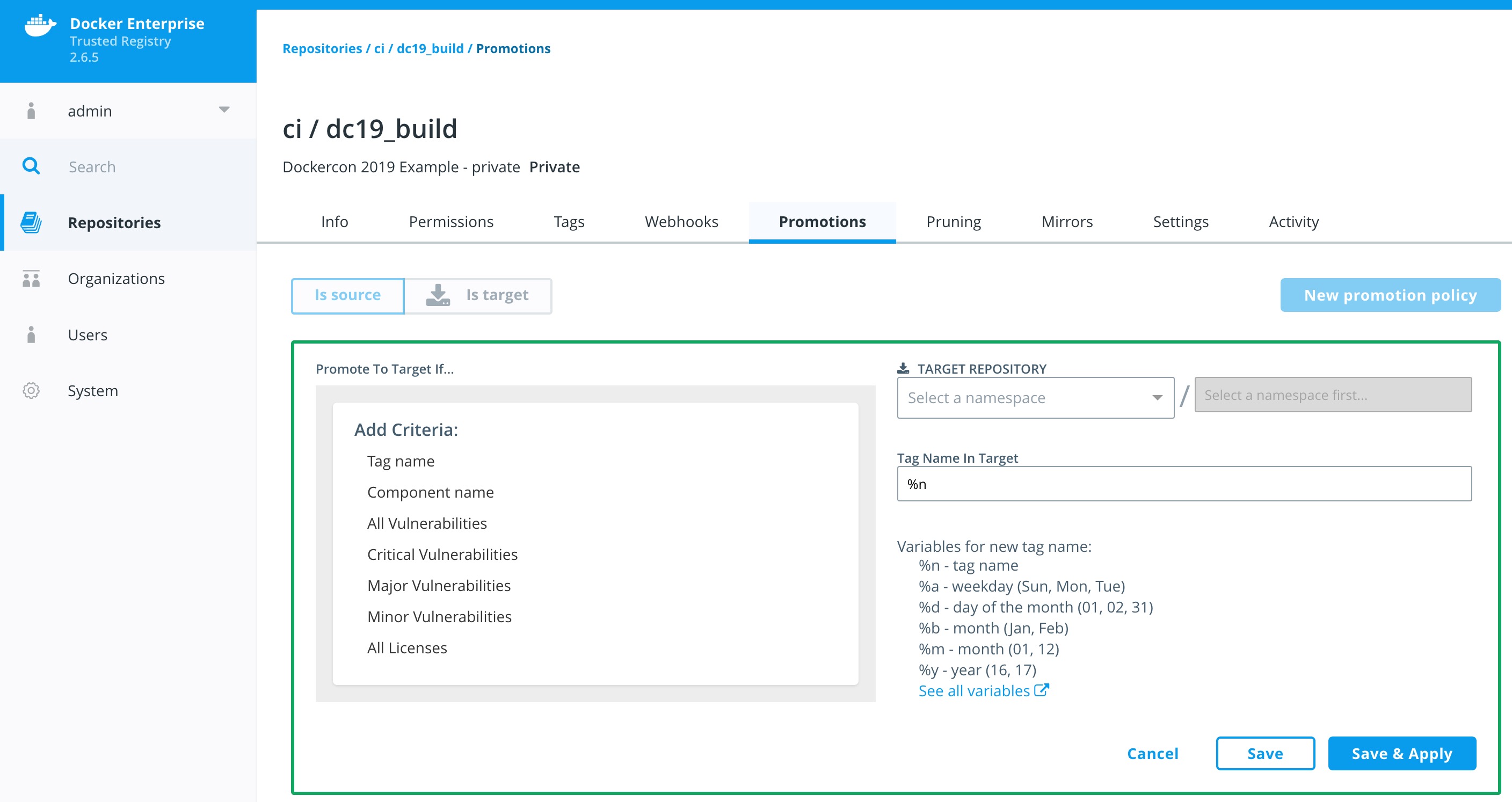
Task: Click the Cancel link
Action: click(x=1152, y=753)
